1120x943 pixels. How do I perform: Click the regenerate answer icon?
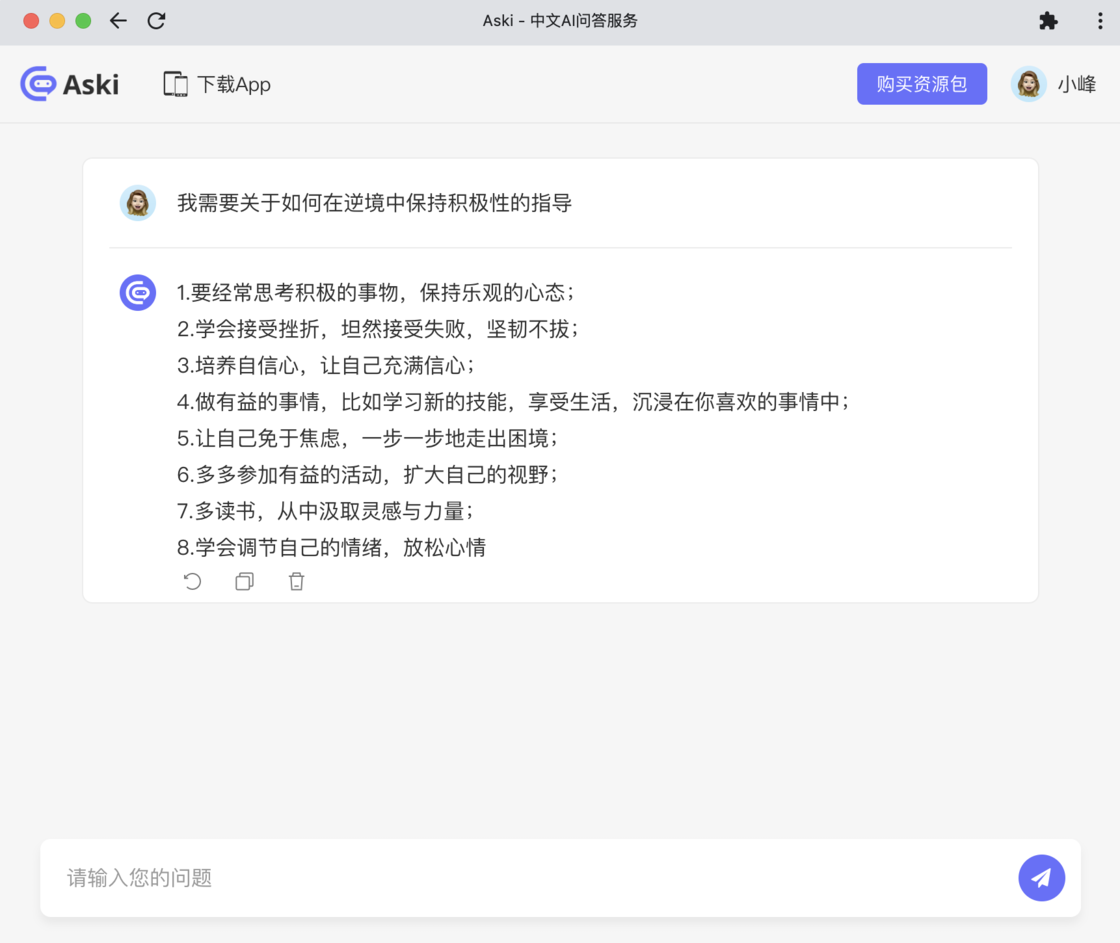pyautogui.click(x=193, y=581)
